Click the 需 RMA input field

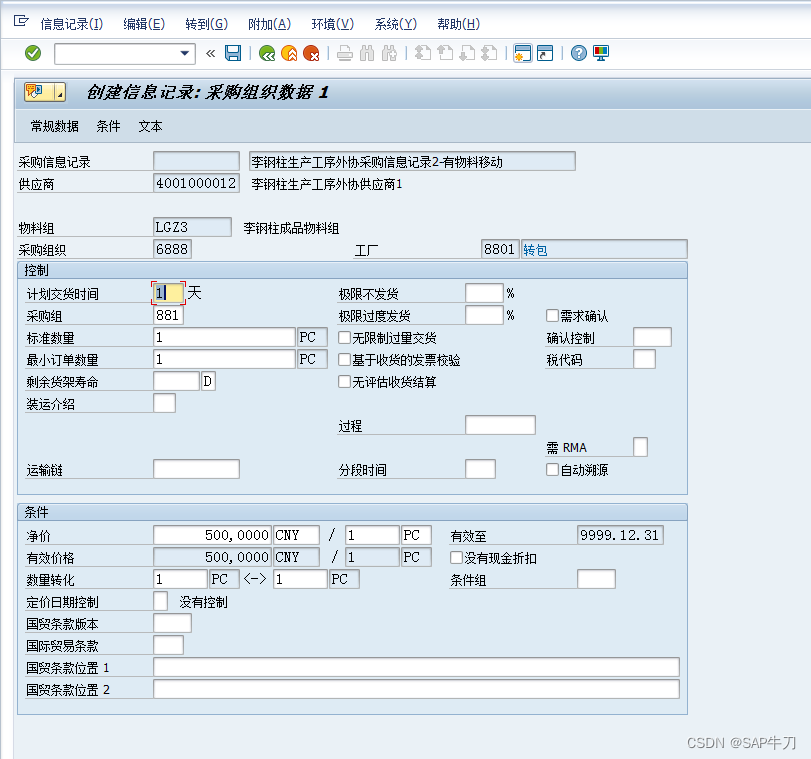pyautogui.click(x=641, y=448)
